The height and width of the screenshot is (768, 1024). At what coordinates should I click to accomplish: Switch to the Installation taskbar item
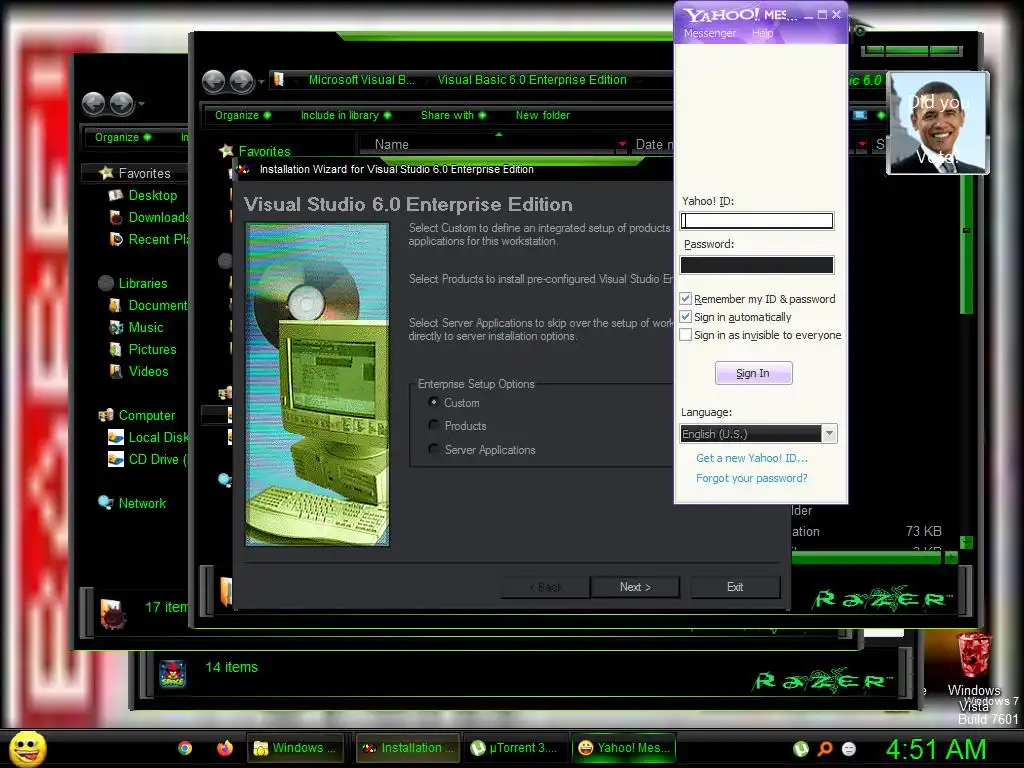pyautogui.click(x=408, y=748)
